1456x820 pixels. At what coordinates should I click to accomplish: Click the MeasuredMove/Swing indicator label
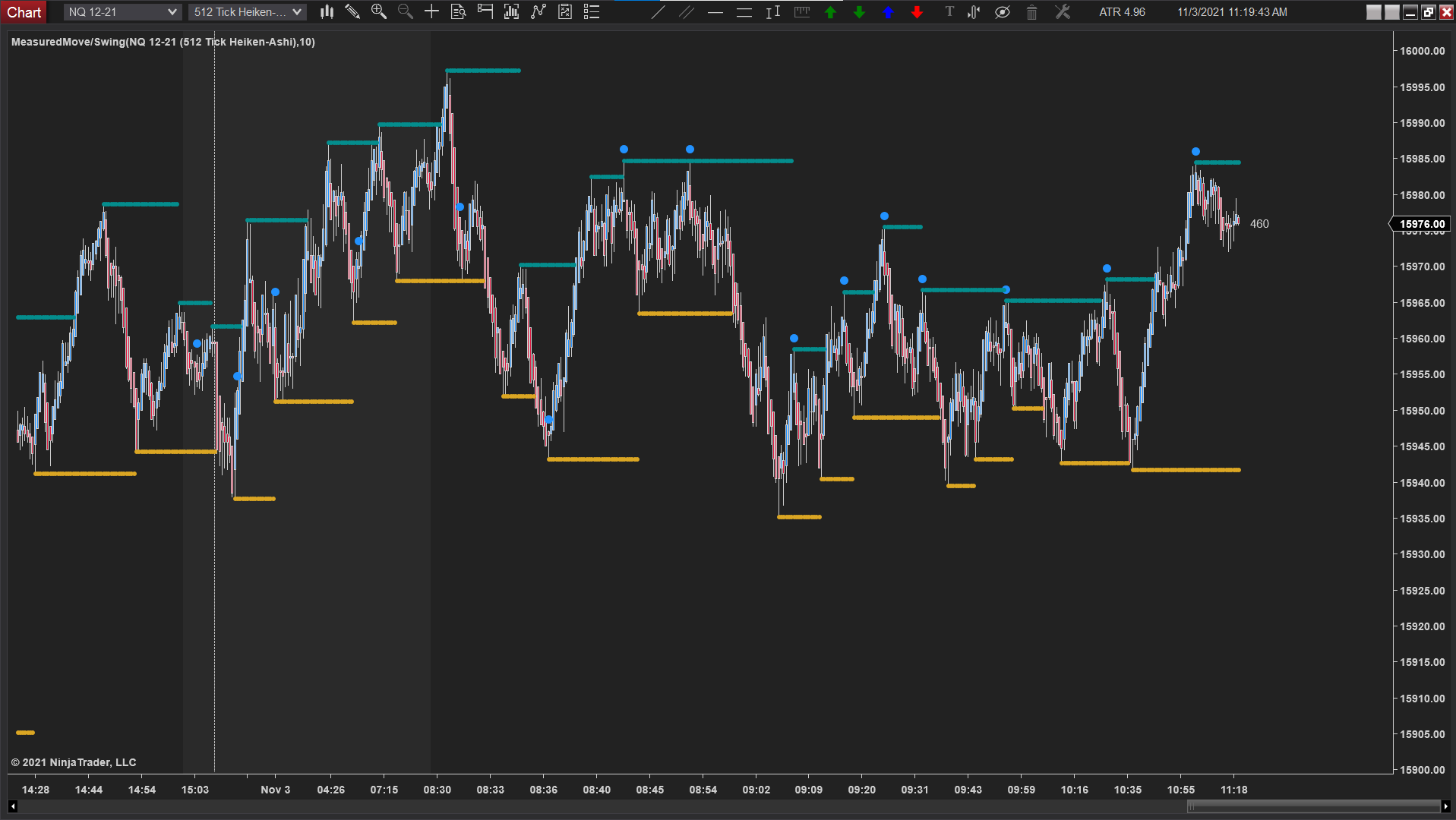(163, 42)
